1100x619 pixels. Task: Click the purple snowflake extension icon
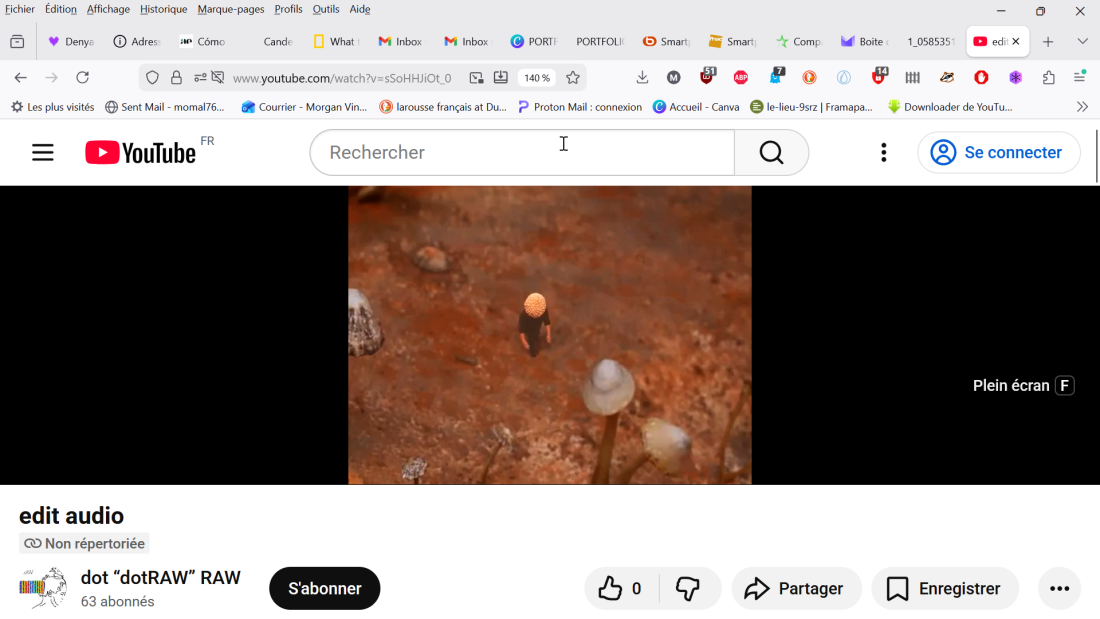1016,78
